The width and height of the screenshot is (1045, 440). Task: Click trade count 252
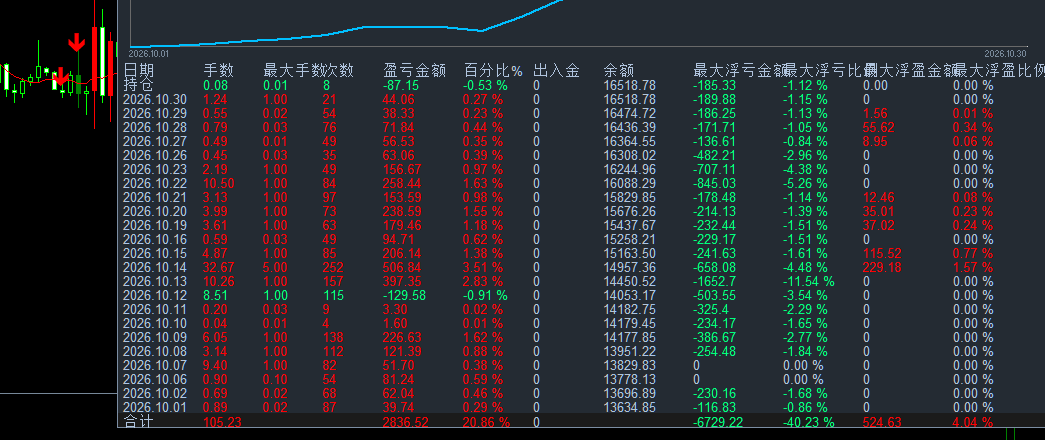pos(335,267)
